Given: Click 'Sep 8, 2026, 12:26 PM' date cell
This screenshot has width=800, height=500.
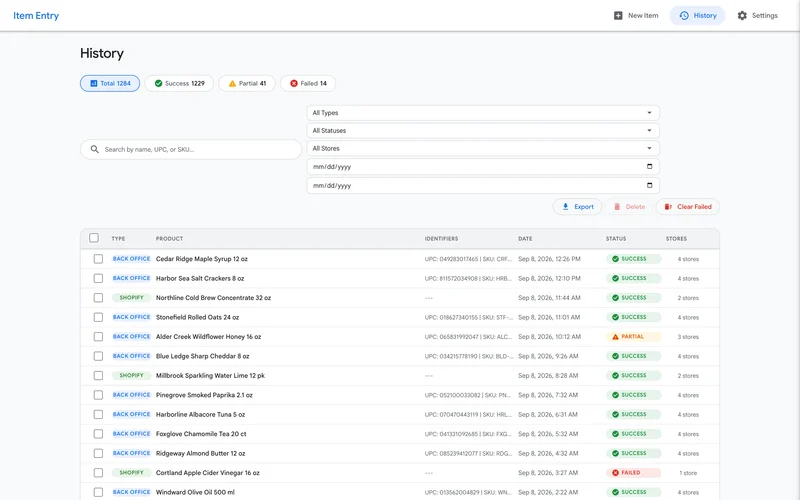Looking at the screenshot, I should pyautogui.click(x=549, y=259).
